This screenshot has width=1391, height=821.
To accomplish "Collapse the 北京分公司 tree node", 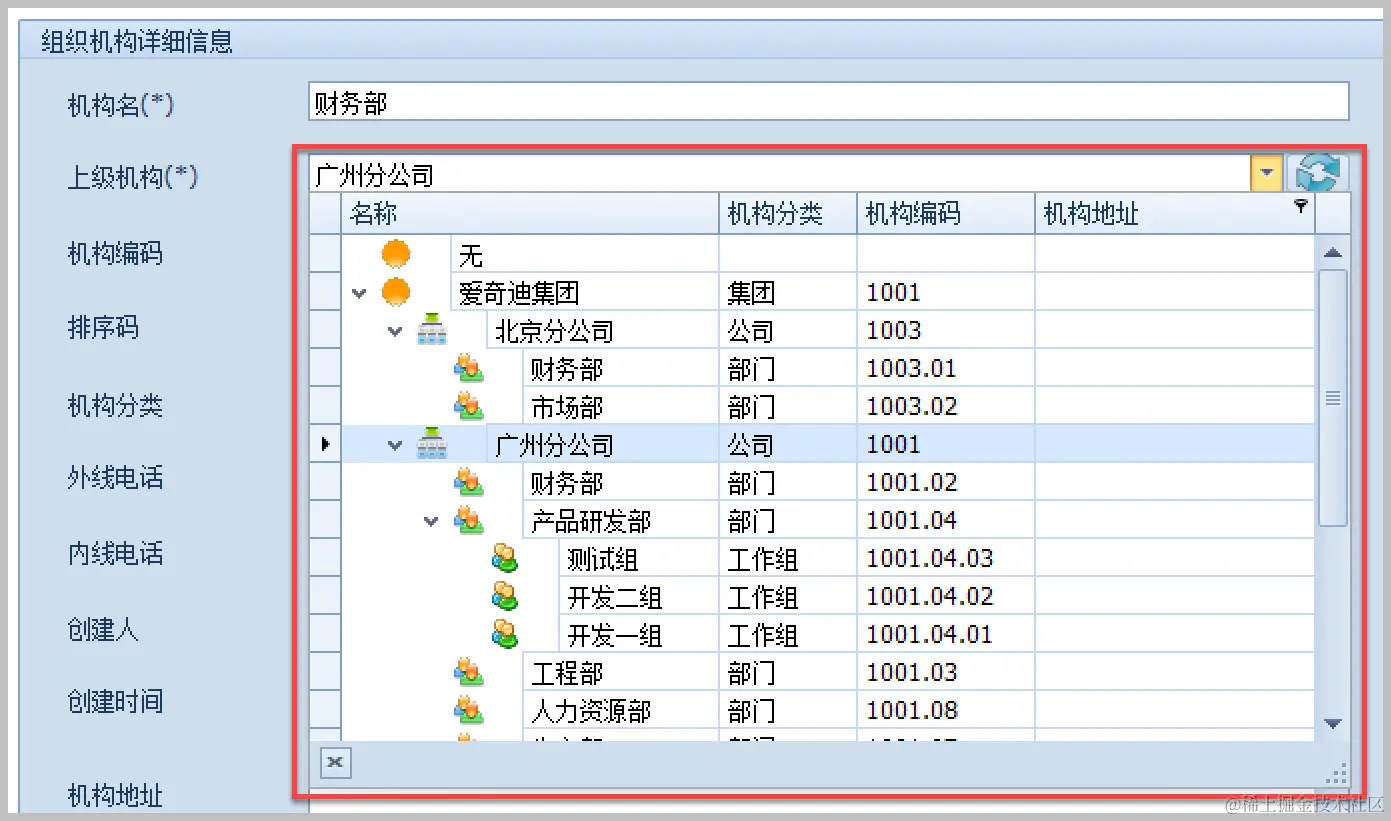I will [396, 331].
